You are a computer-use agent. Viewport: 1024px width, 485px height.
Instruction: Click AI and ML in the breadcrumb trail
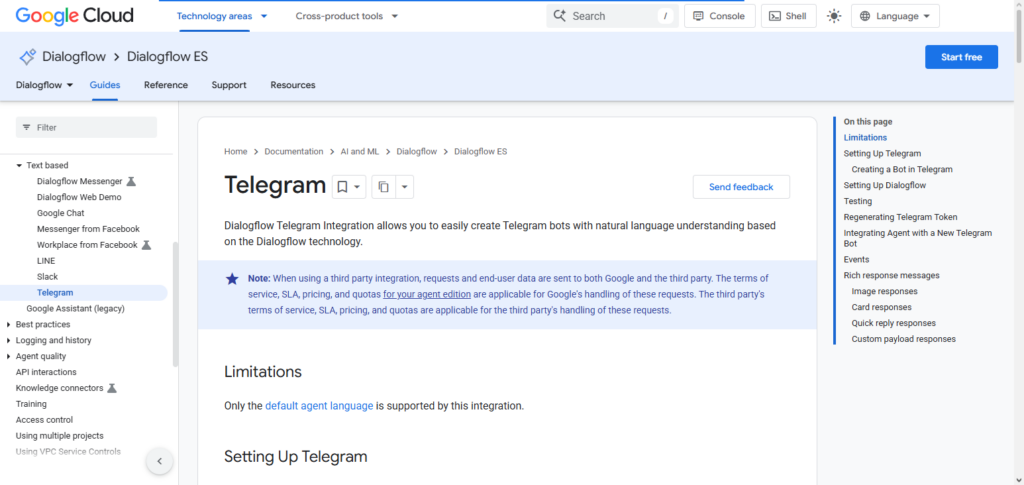pyautogui.click(x=359, y=151)
